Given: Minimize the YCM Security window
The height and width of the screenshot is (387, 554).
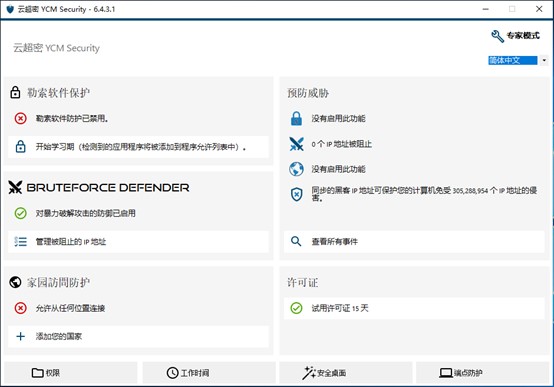Looking at the screenshot, I should pos(486,9).
